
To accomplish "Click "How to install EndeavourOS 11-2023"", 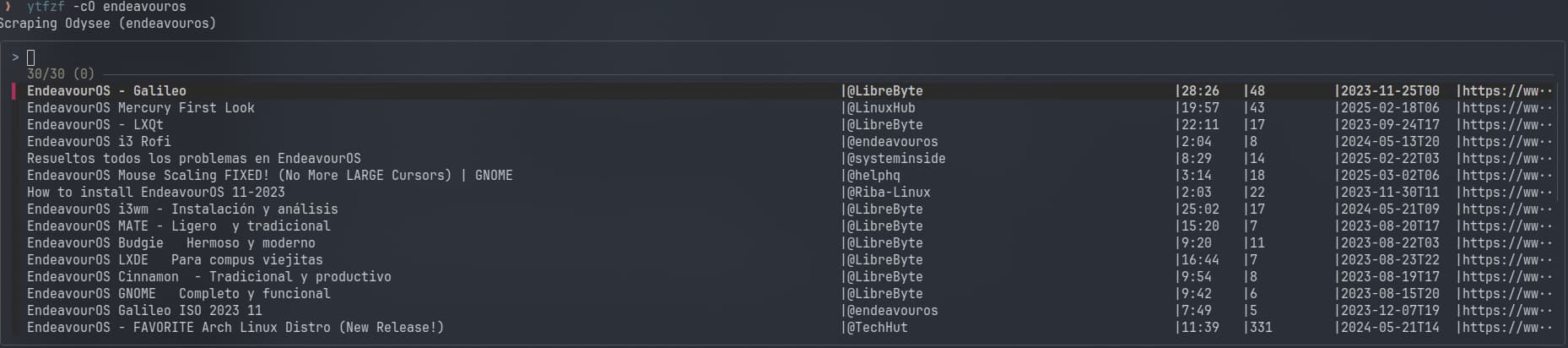I will click(155, 193).
